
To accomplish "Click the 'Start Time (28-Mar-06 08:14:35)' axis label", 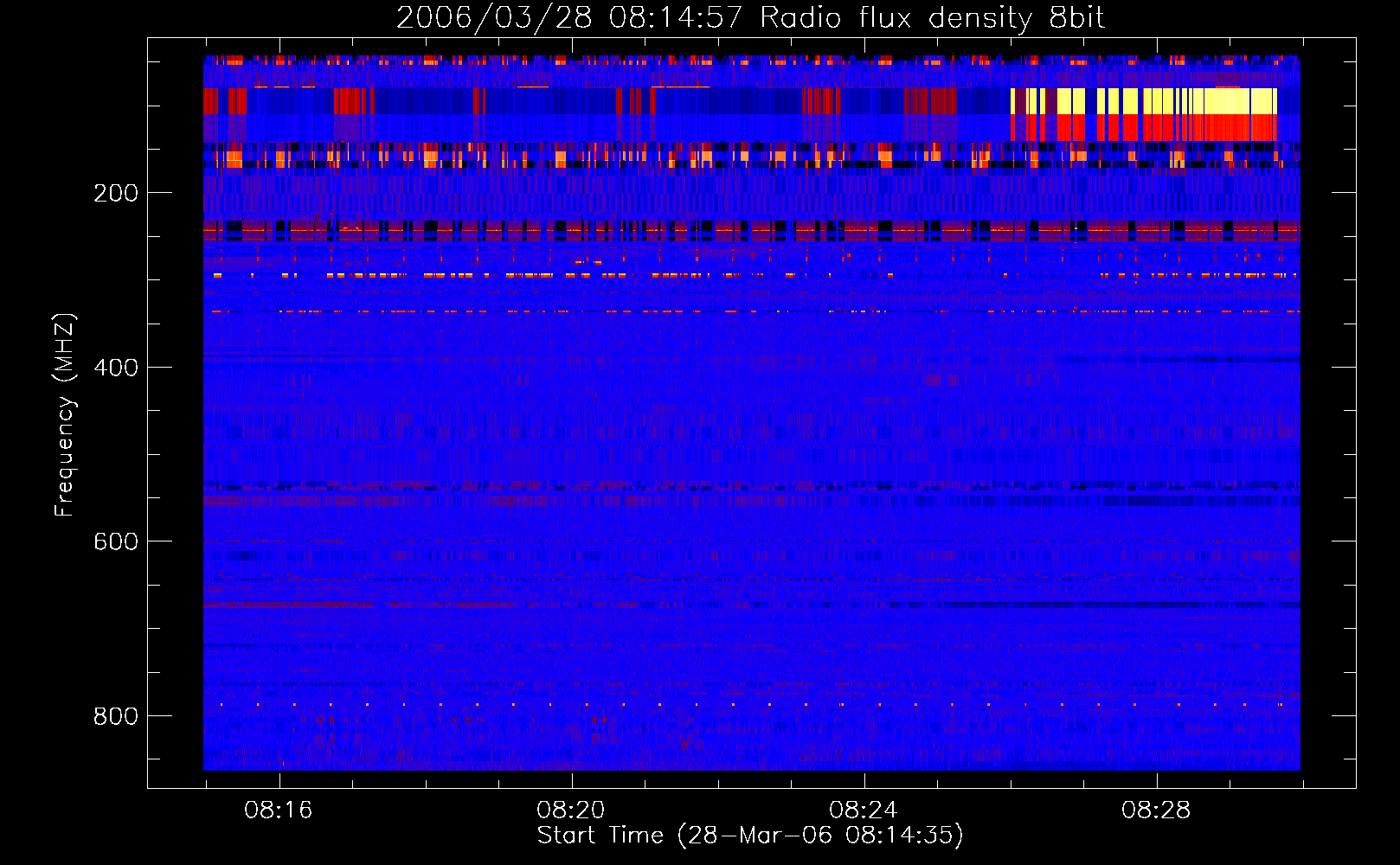I will 750,836.
